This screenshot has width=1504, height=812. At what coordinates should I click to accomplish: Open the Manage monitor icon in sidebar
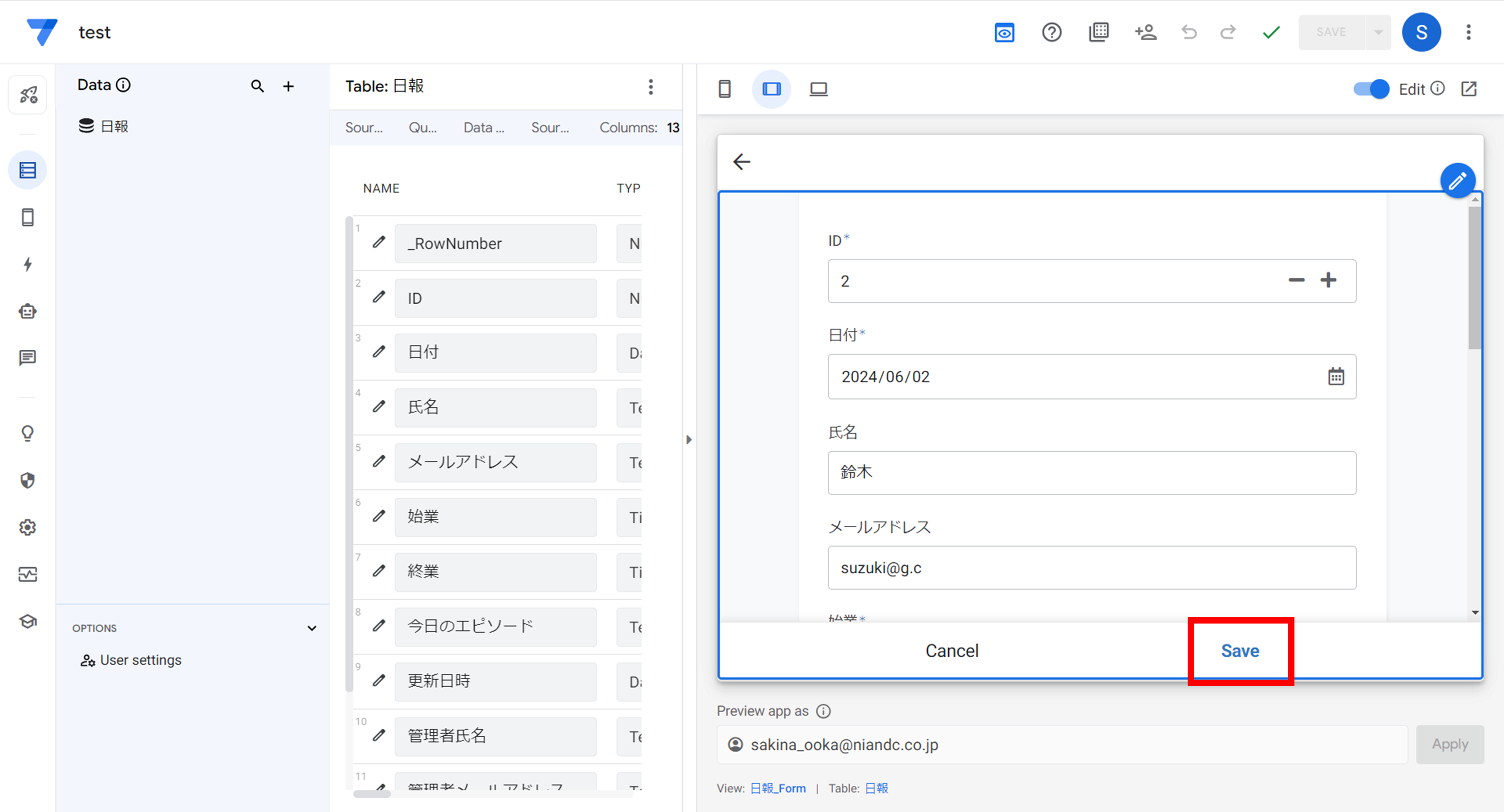pyautogui.click(x=28, y=574)
